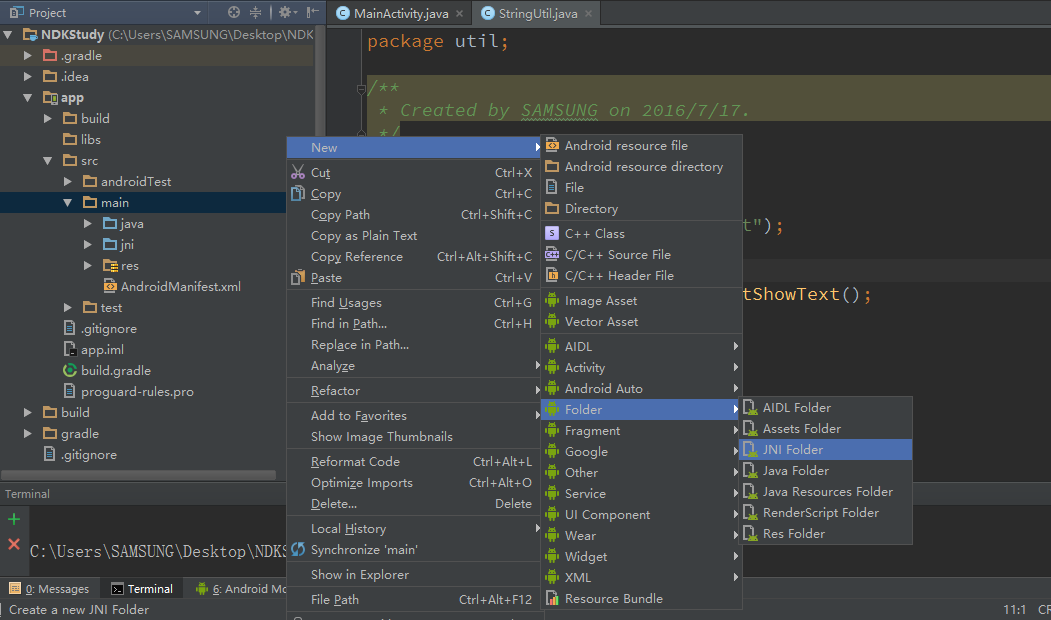Image resolution: width=1051 pixels, height=620 pixels.
Task: Choose Local History submenu
Action: tap(414, 529)
